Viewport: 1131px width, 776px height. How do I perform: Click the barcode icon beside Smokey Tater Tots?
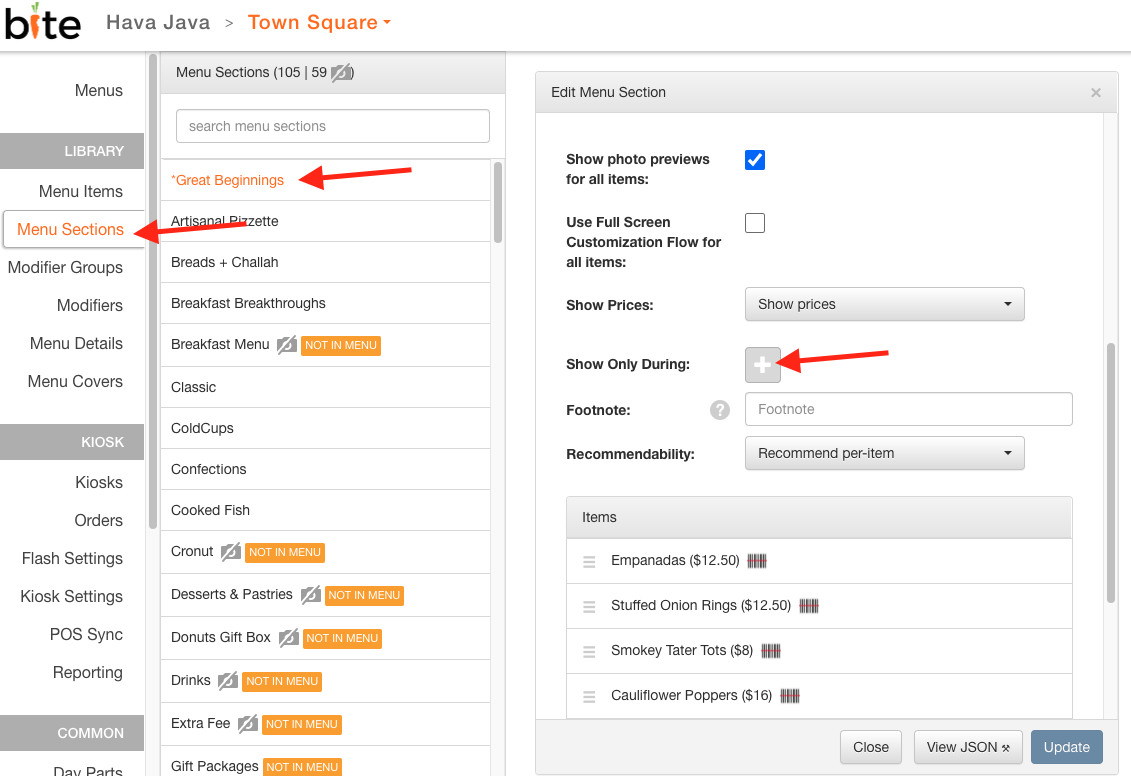(x=770, y=651)
